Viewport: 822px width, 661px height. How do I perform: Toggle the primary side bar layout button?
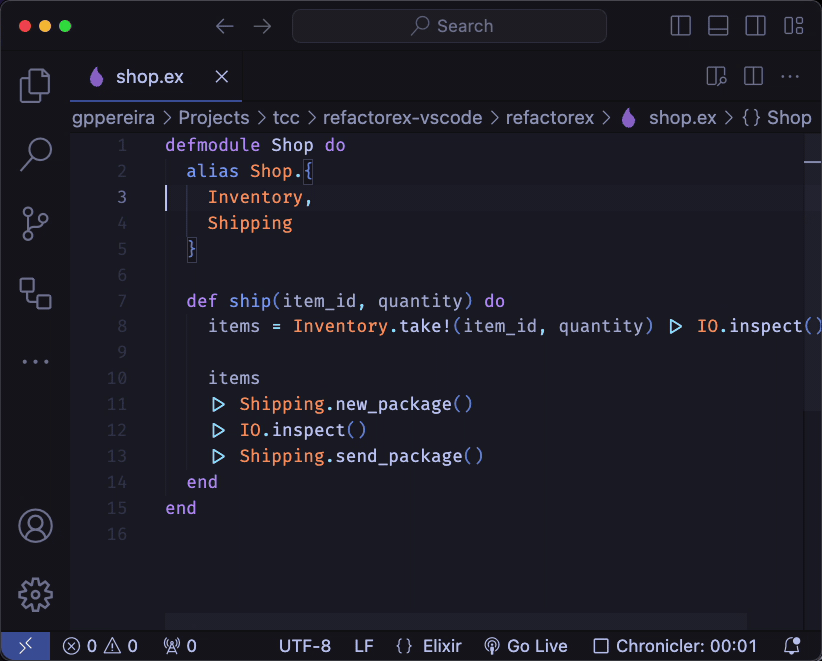point(681,26)
